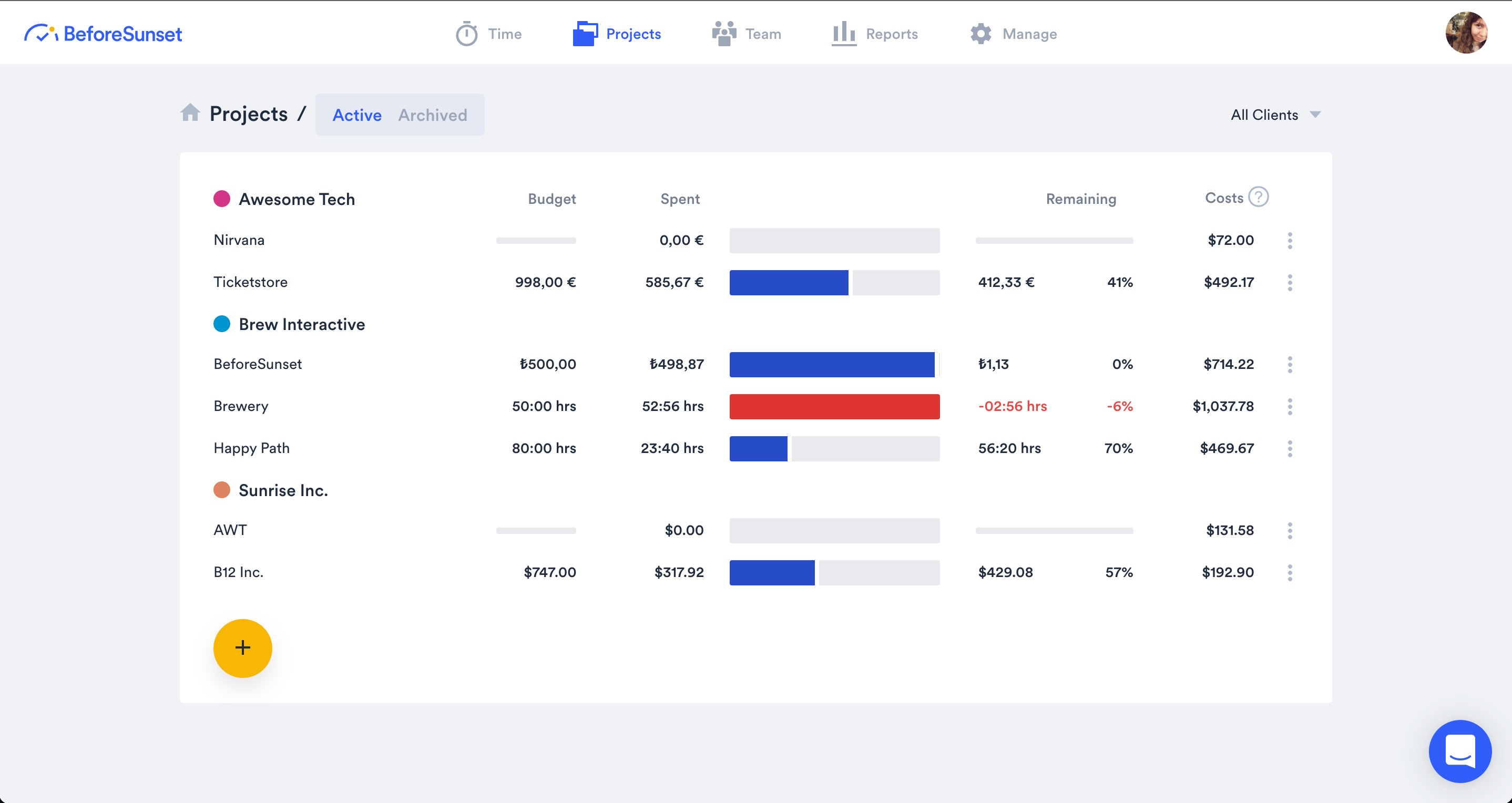Click the $747.00 budget value

pos(549,572)
